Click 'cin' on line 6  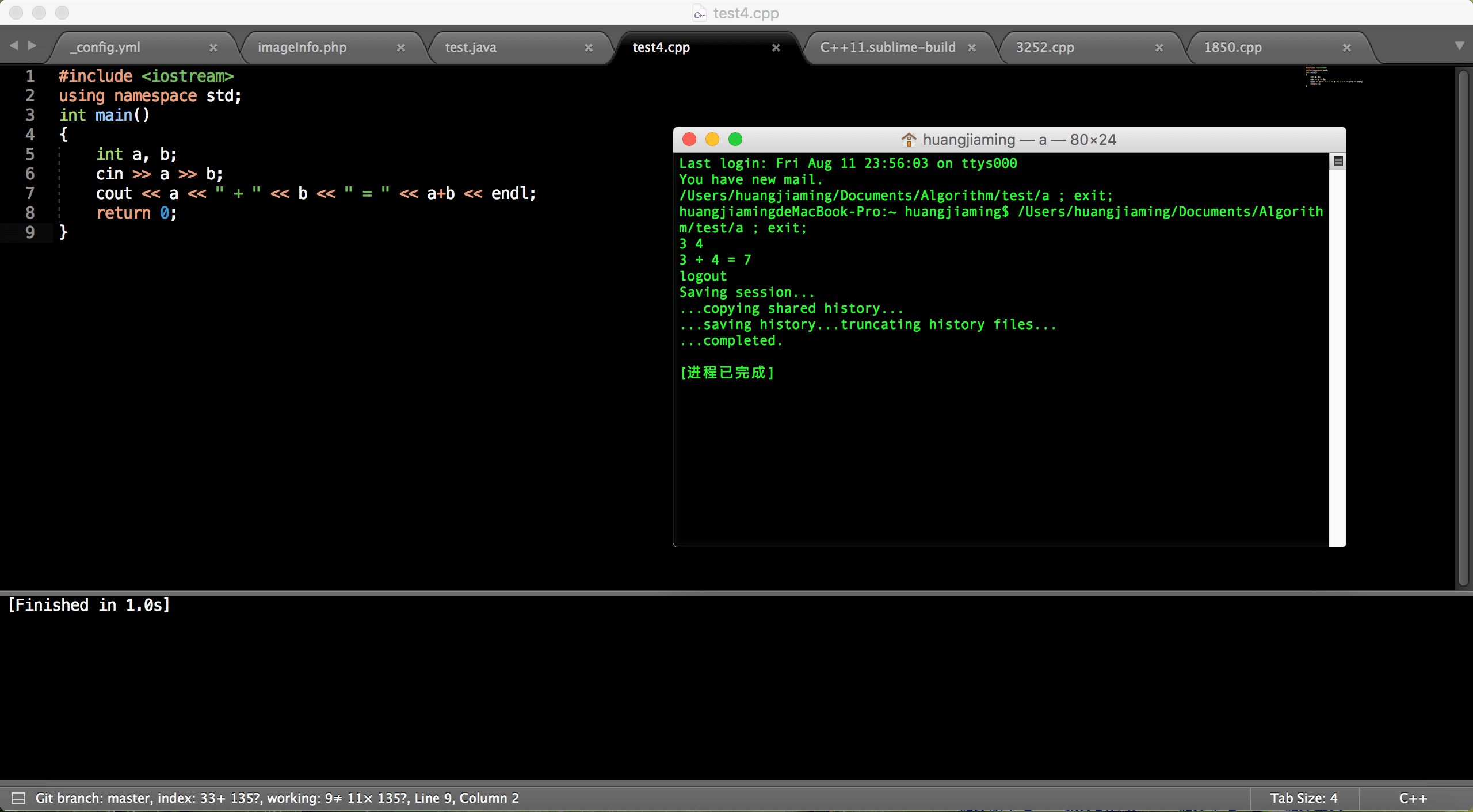point(109,174)
